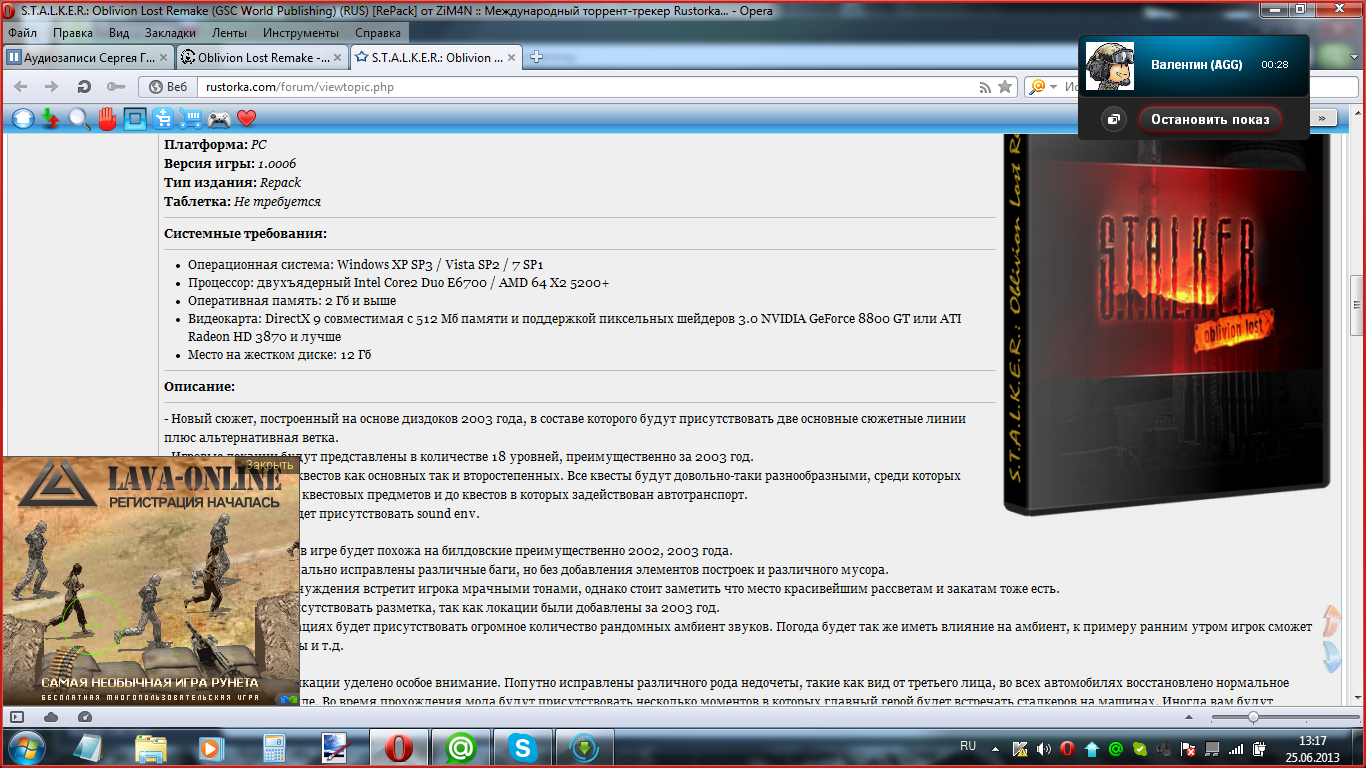The height and width of the screenshot is (768, 1366).
Task: Open the Инструменты menu
Action: click(x=301, y=33)
